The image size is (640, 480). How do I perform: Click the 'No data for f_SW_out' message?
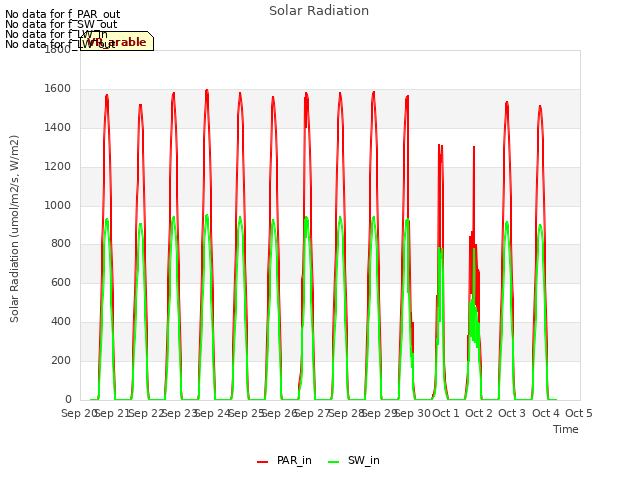coord(61,24)
